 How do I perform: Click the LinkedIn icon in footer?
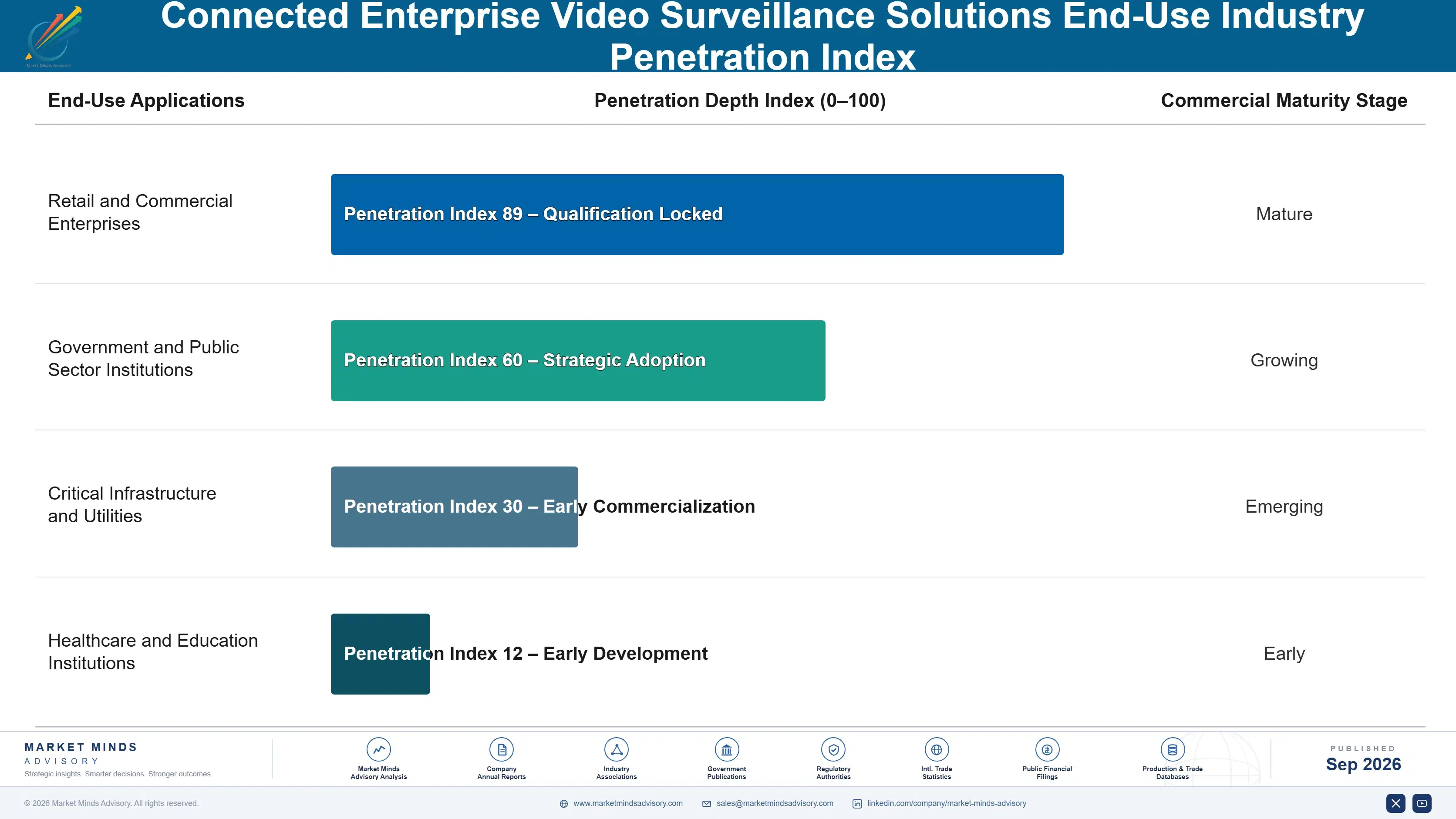[857, 804]
